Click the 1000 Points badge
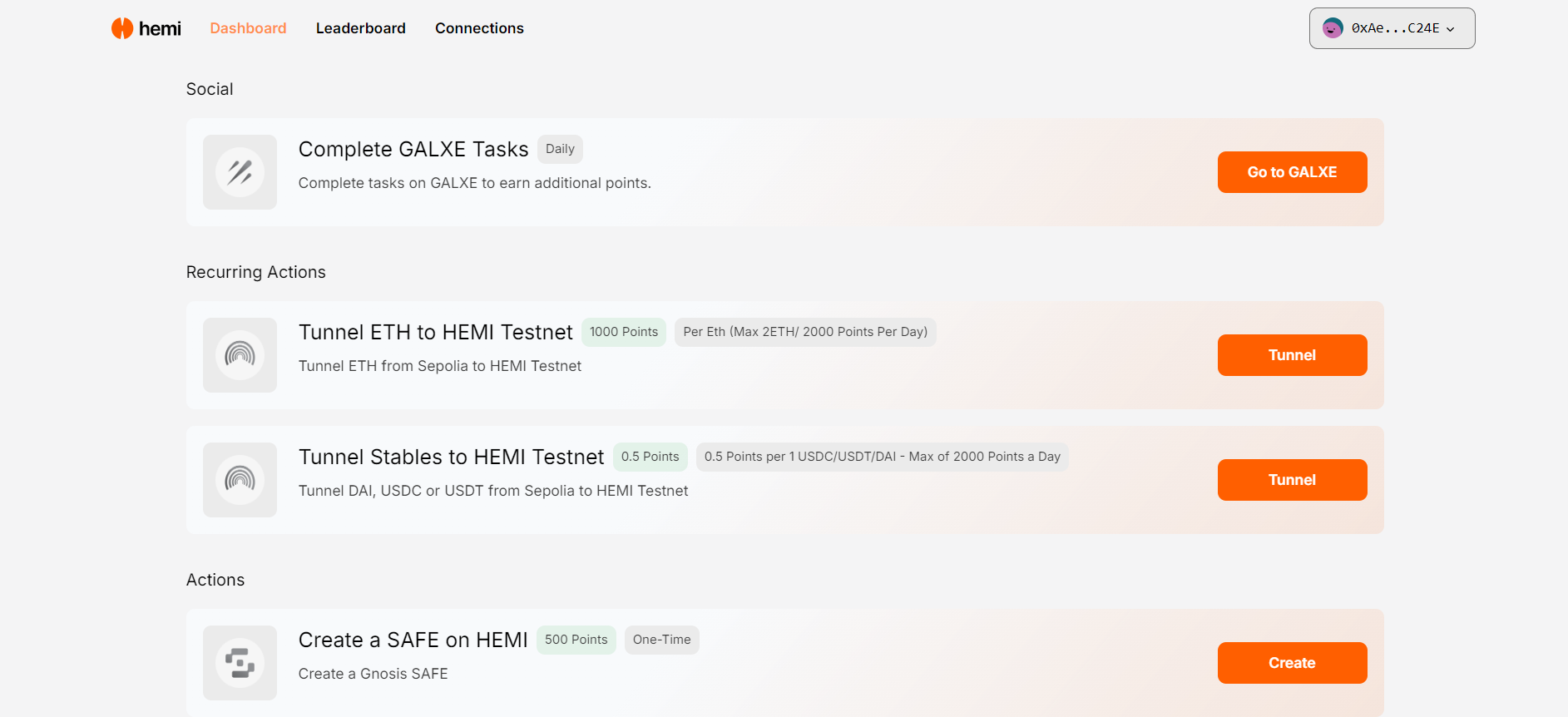 pyautogui.click(x=624, y=332)
